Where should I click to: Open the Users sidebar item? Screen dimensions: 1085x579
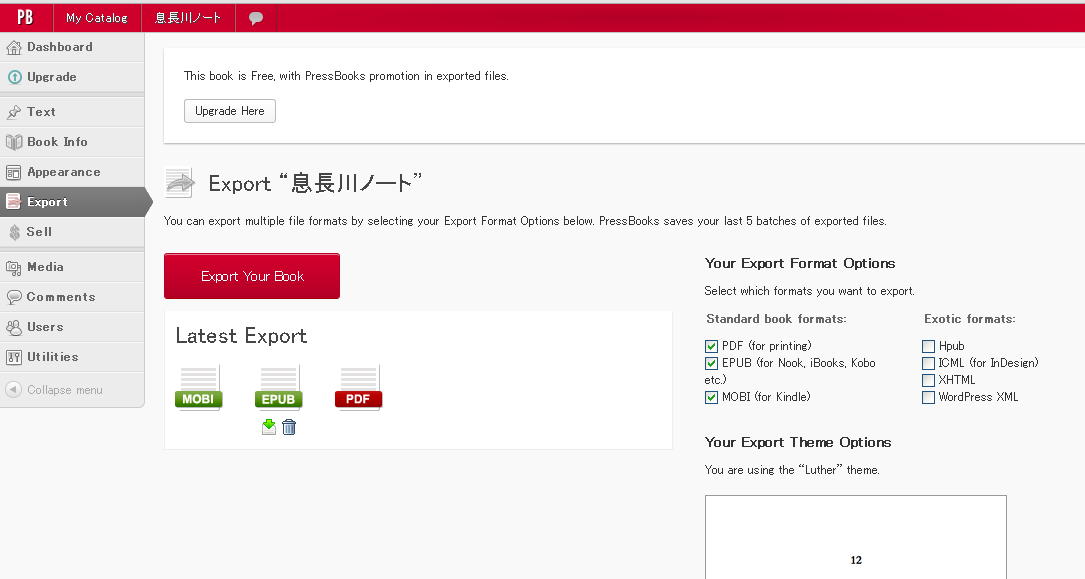[x=72, y=327]
